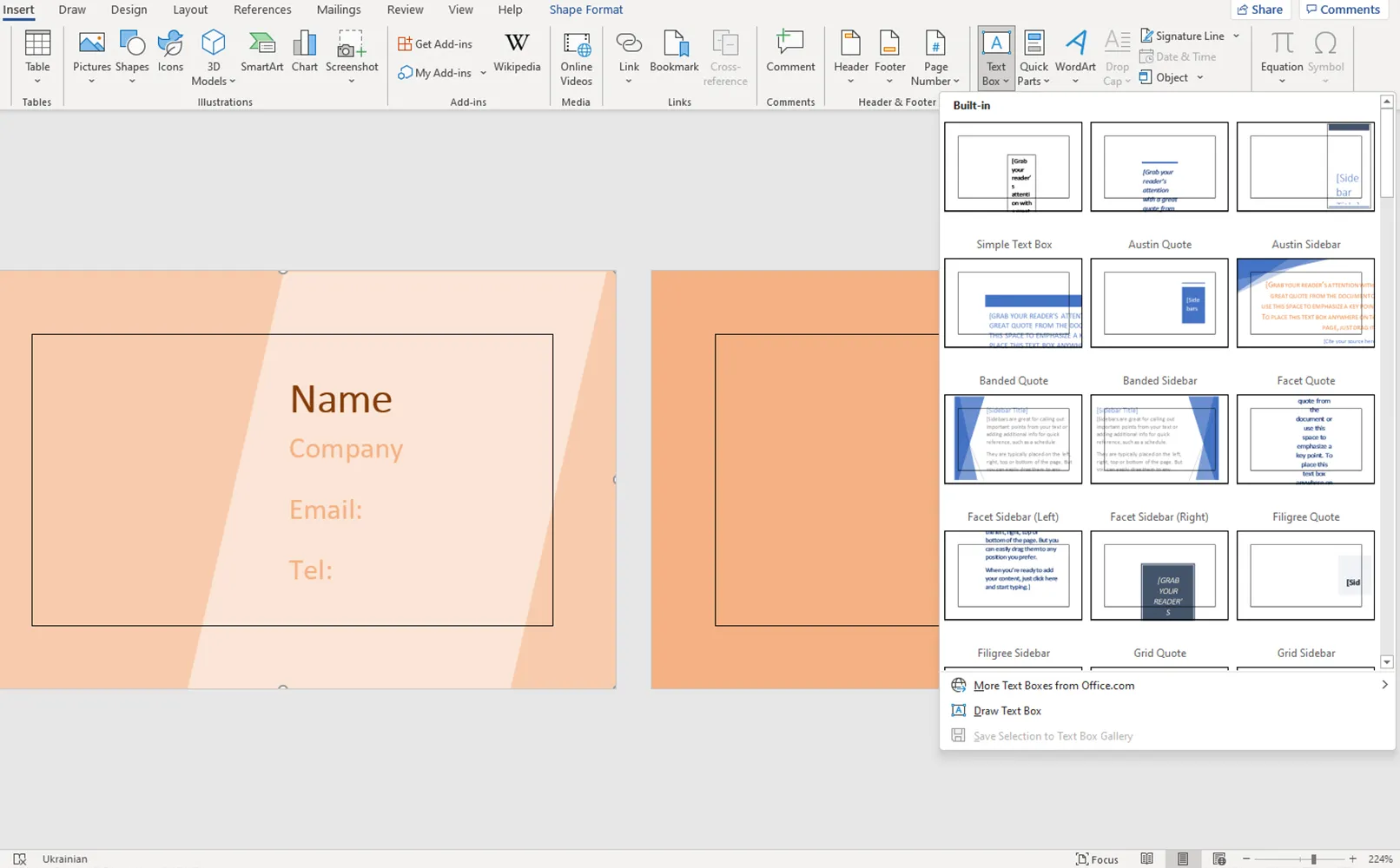Click Get Add-ins

[435, 43]
